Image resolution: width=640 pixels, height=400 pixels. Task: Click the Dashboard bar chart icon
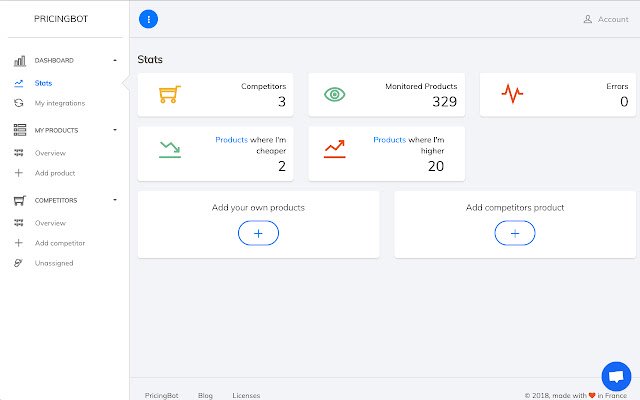(20, 61)
